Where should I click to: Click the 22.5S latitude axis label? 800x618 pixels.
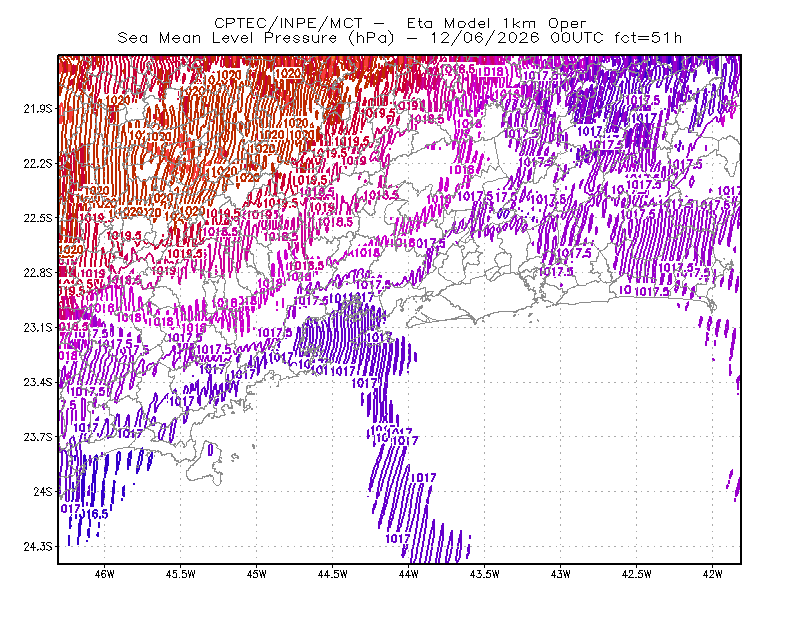click(x=38, y=218)
